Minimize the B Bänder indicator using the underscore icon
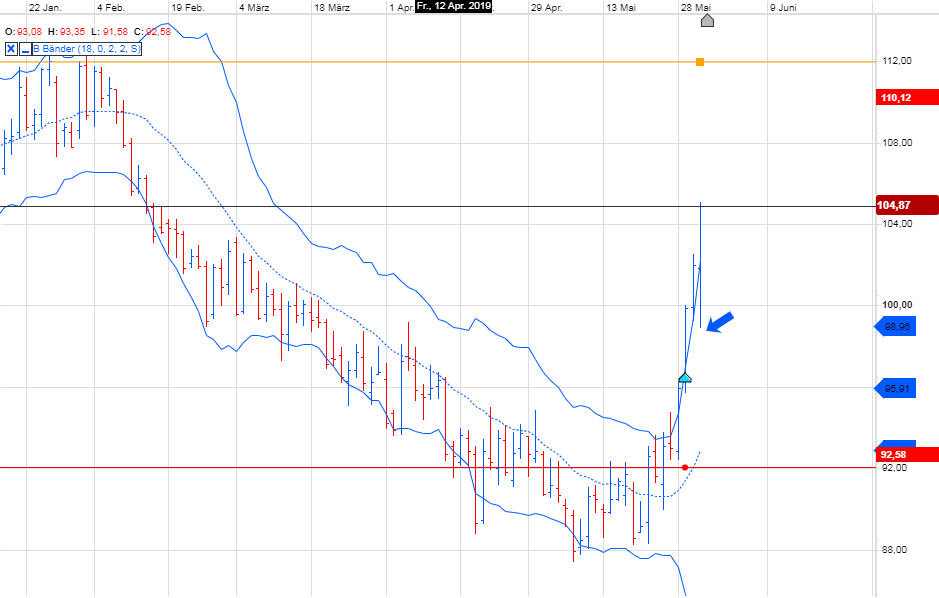The height and width of the screenshot is (598, 939). click(25, 48)
